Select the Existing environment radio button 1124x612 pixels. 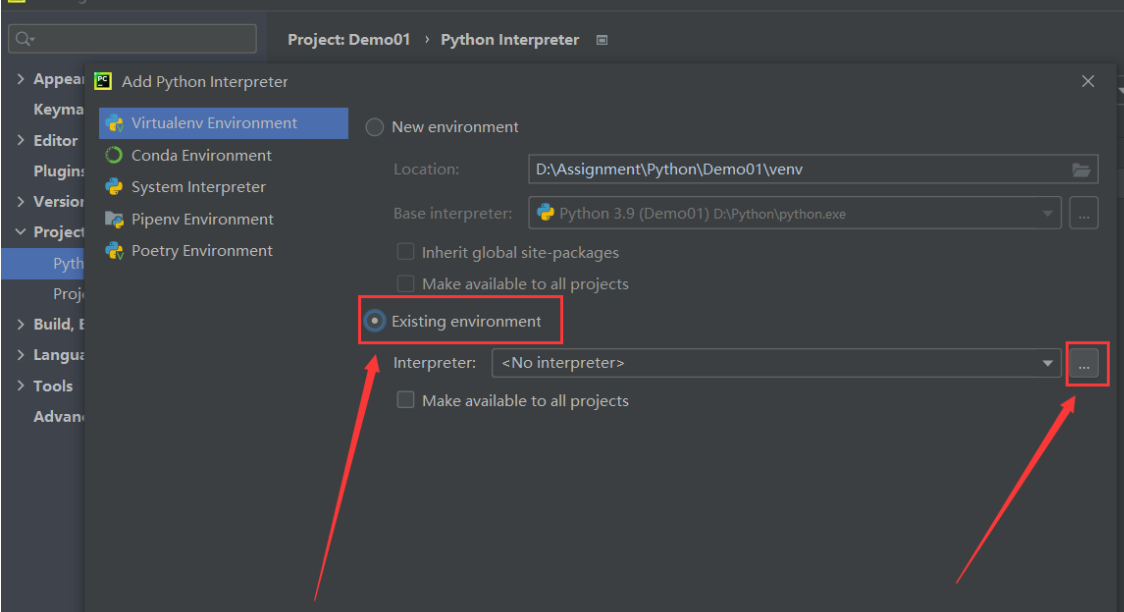point(375,321)
